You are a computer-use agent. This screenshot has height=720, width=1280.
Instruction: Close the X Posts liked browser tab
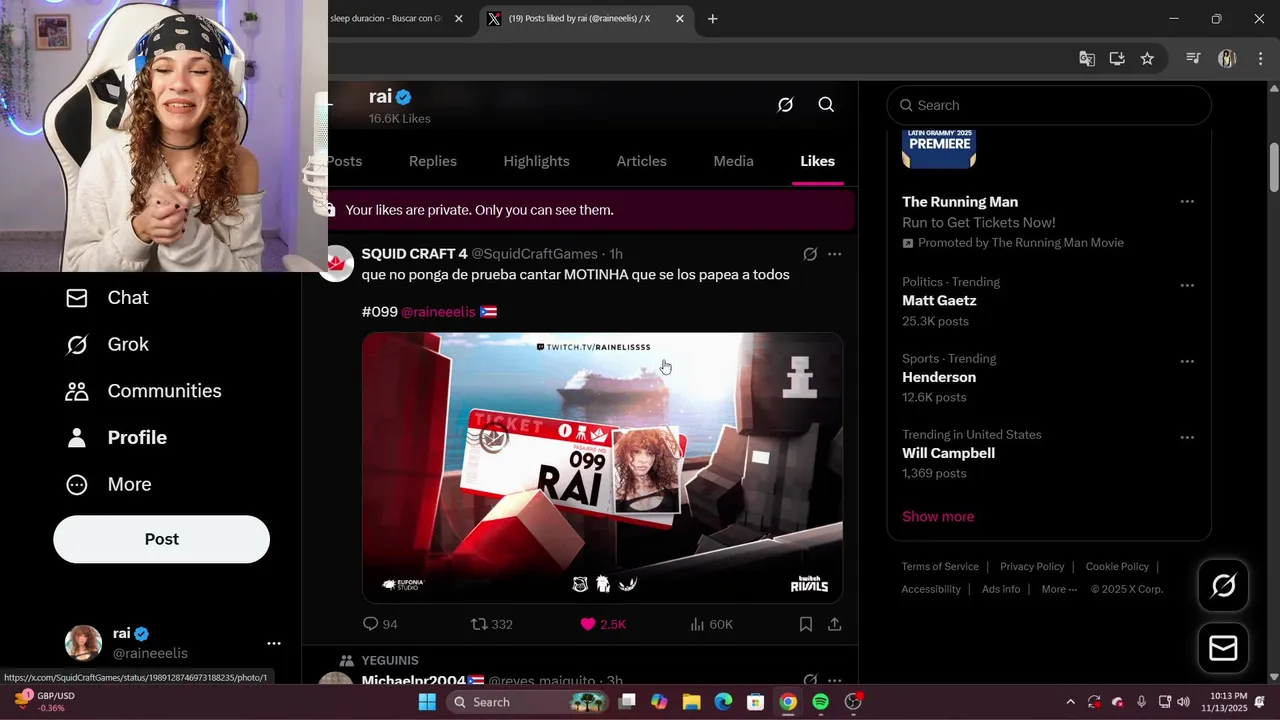tap(680, 18)
